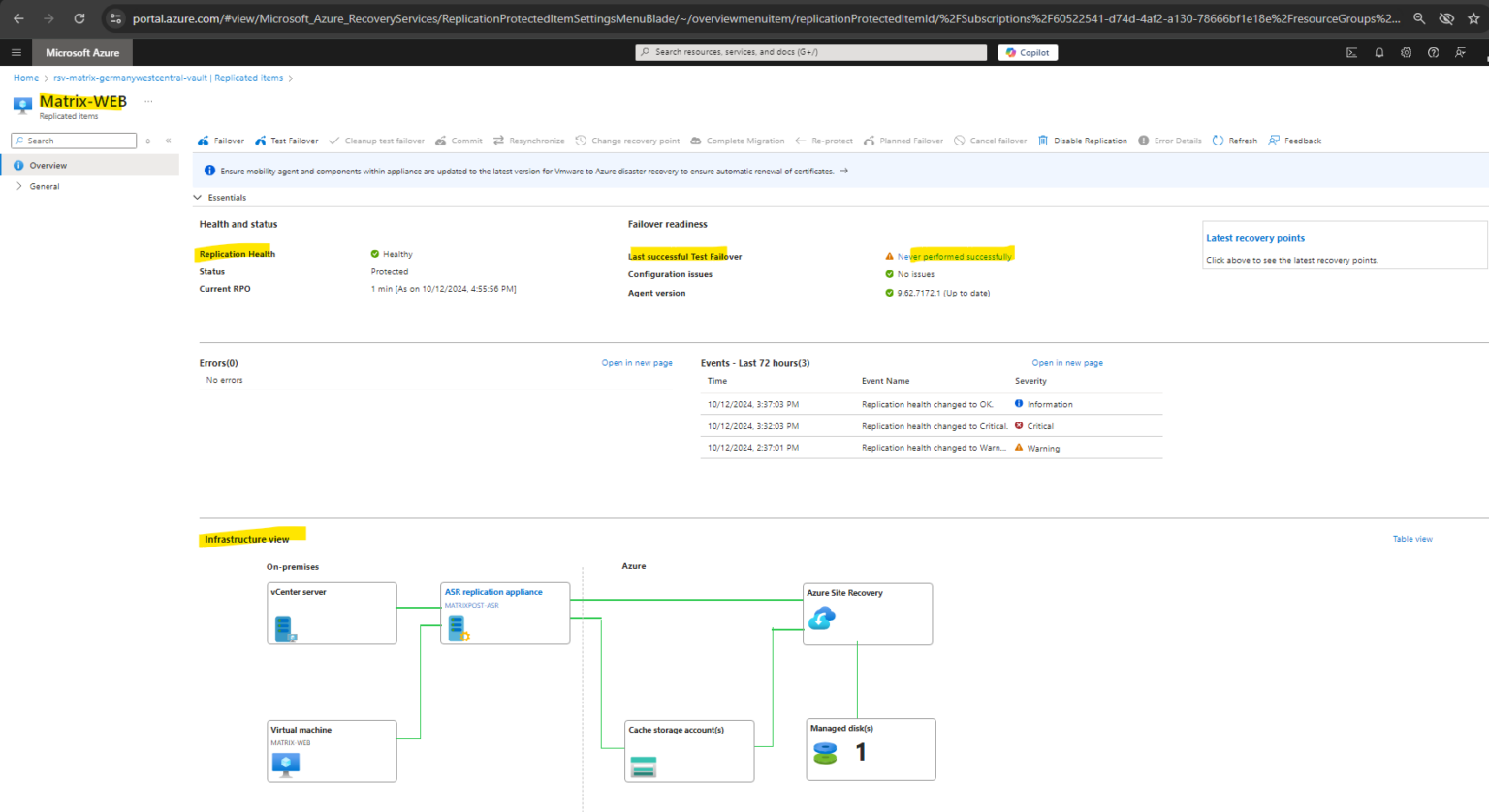
Task: Click the Managed disk icon in Infrastructure view
Action: [x=825, y=752]
